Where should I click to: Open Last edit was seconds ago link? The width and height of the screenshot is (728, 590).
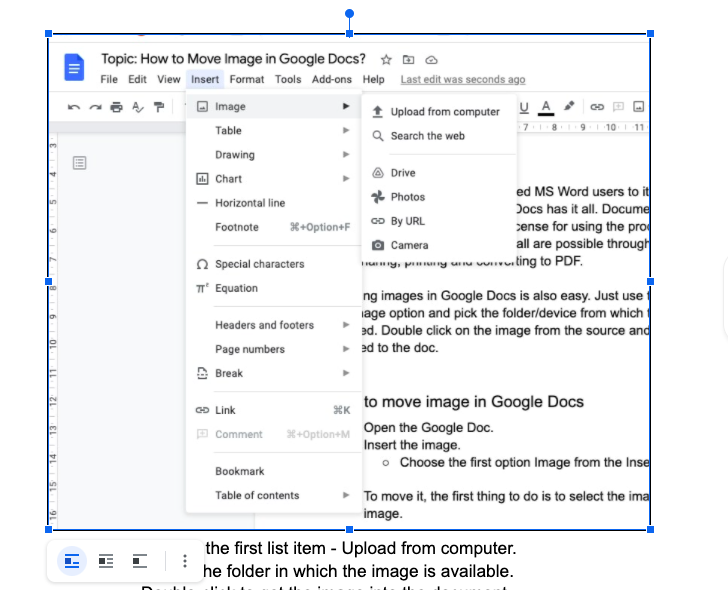coord(463,79)
